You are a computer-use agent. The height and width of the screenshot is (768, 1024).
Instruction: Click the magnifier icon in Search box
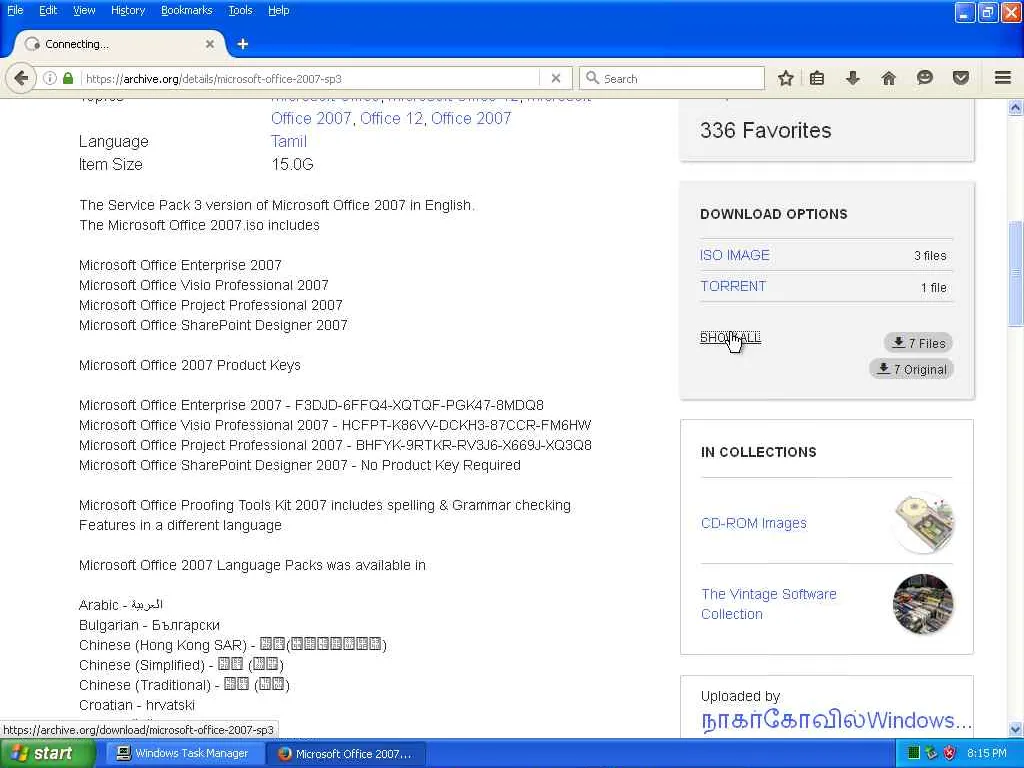(592, 78)
